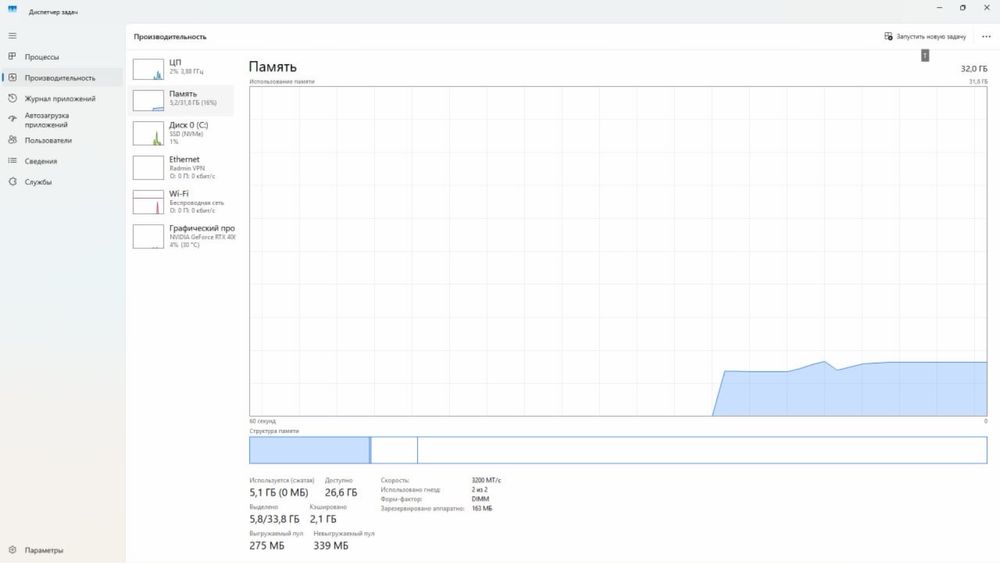
Task: Minimize the Диспетчер задач window
Action: point(939,8)
